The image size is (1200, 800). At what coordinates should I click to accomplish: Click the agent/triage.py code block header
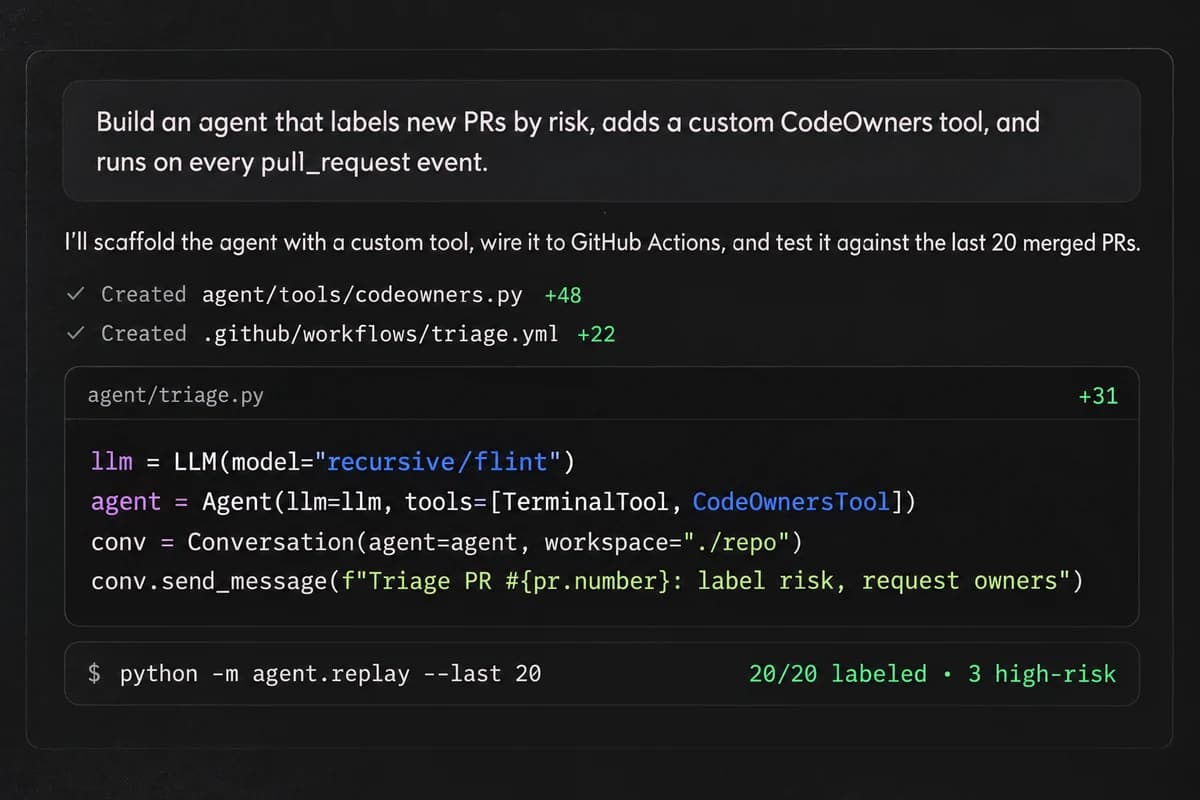point(602,395)
